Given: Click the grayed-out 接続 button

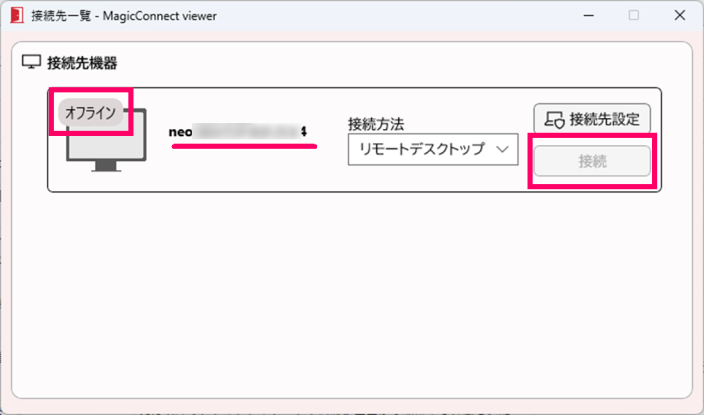Looking at the screenshot, I should click(592, 161).
